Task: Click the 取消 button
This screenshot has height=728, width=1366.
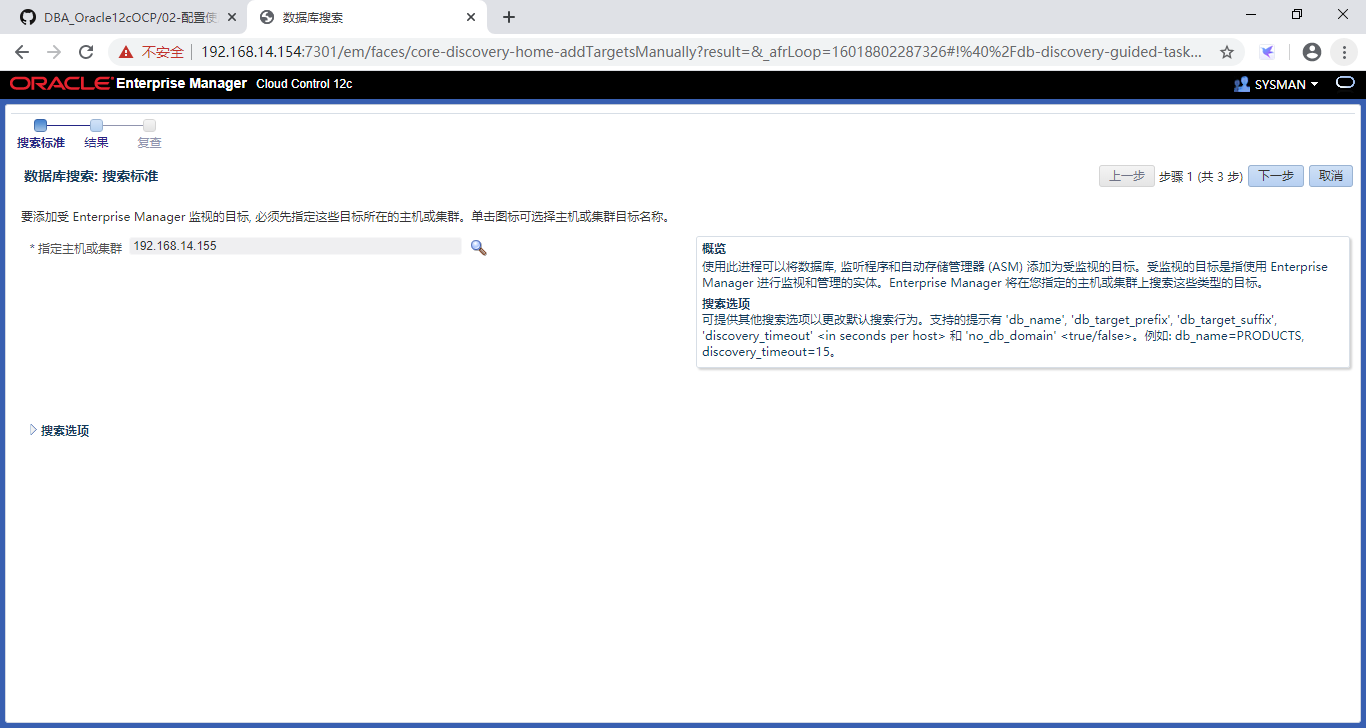Action: [x=1331, y=176]
